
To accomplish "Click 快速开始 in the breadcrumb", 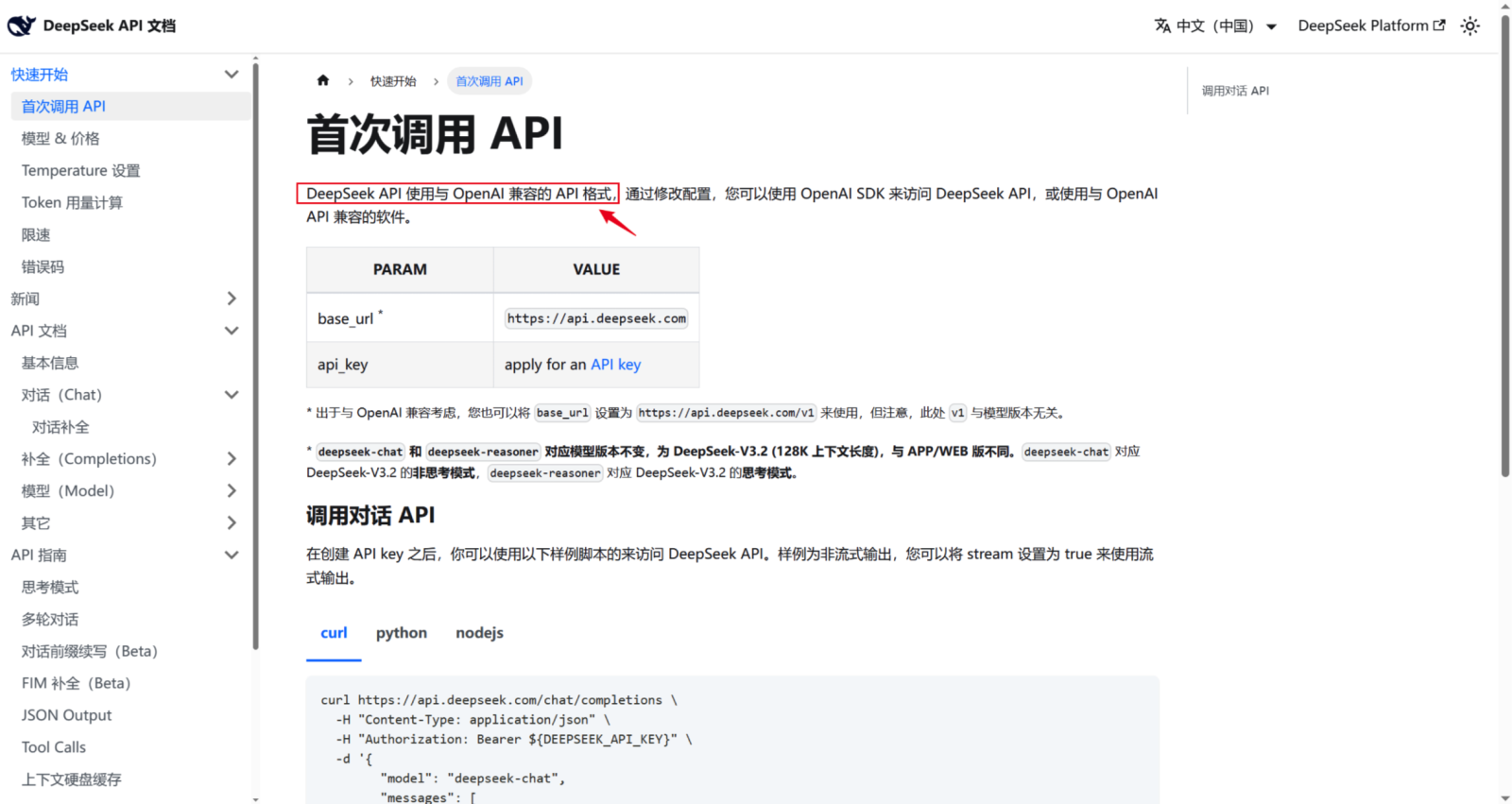I will pyautogui.click(x=393, y=81).
